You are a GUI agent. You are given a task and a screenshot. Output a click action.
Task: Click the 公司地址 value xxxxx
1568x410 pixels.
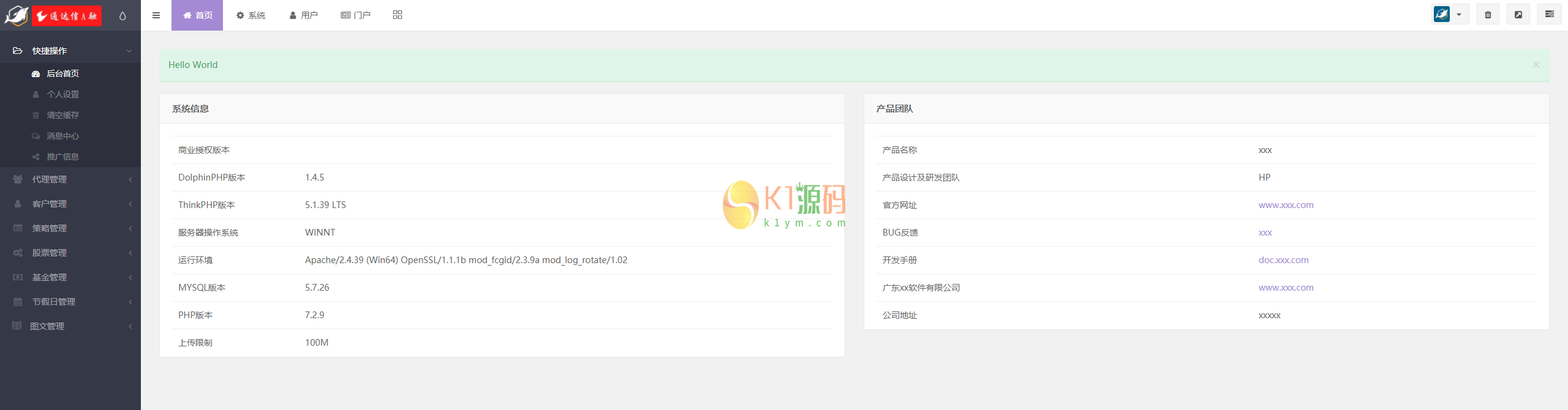[x=1269, y=315]
